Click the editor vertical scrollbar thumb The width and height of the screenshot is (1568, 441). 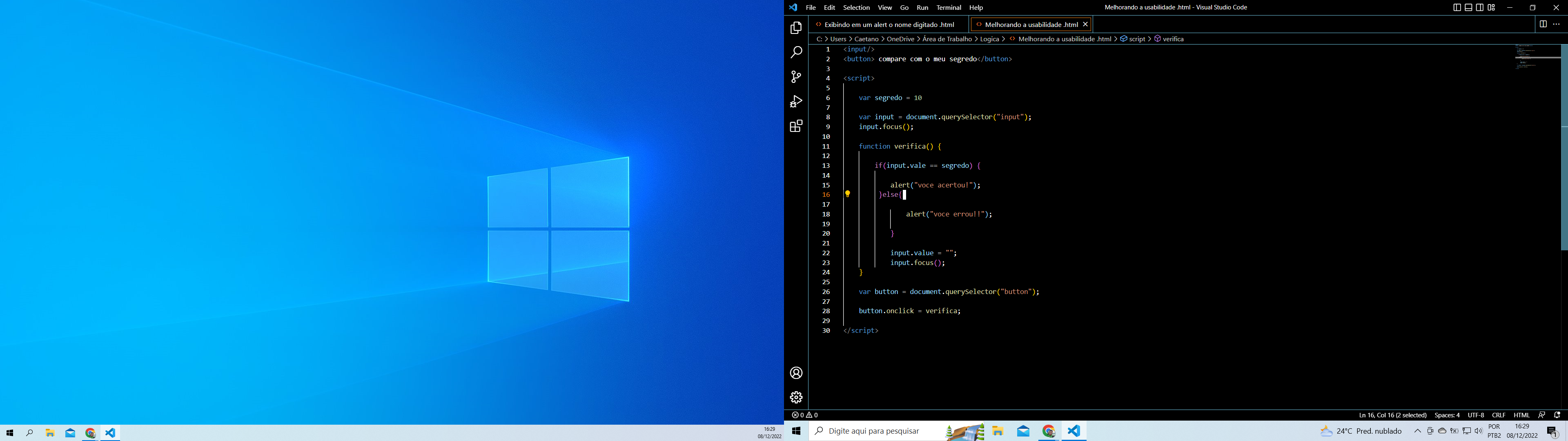point(1564,147)
